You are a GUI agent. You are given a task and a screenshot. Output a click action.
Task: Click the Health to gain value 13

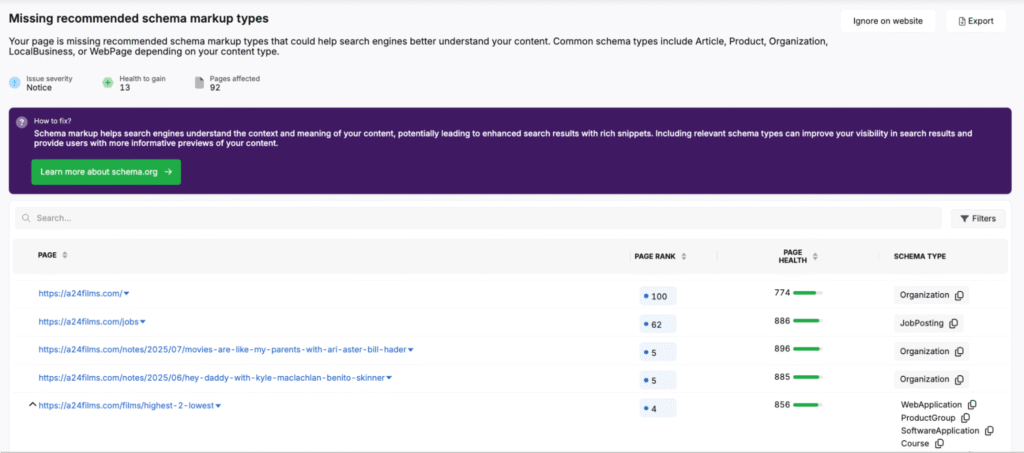click(124, 87)
